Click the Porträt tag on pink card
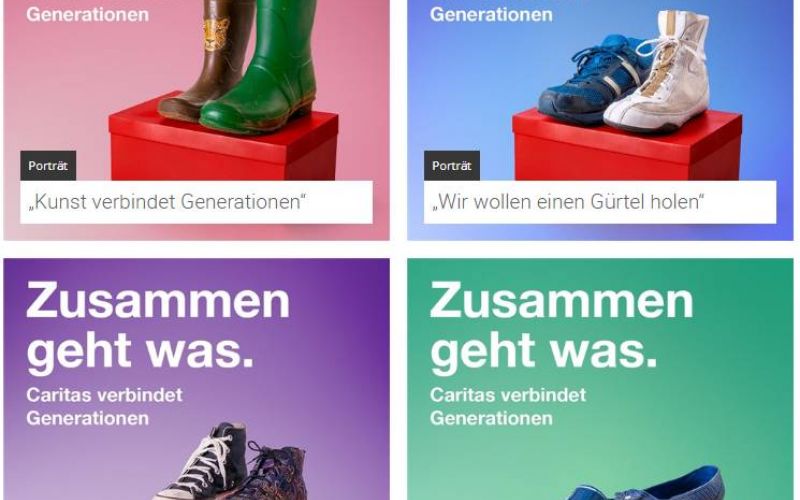800x500 pixels. pyautogui.click(x=48, y=165)
